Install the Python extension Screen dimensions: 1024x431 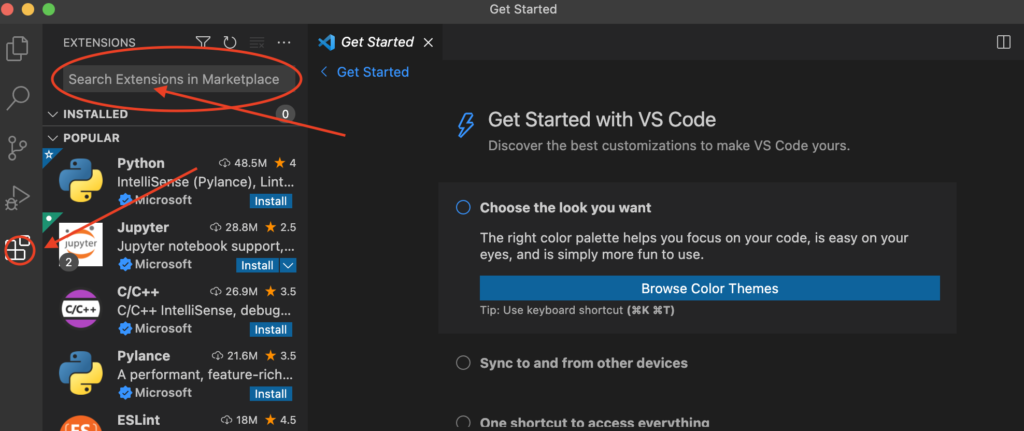click(x=270, y=201)
